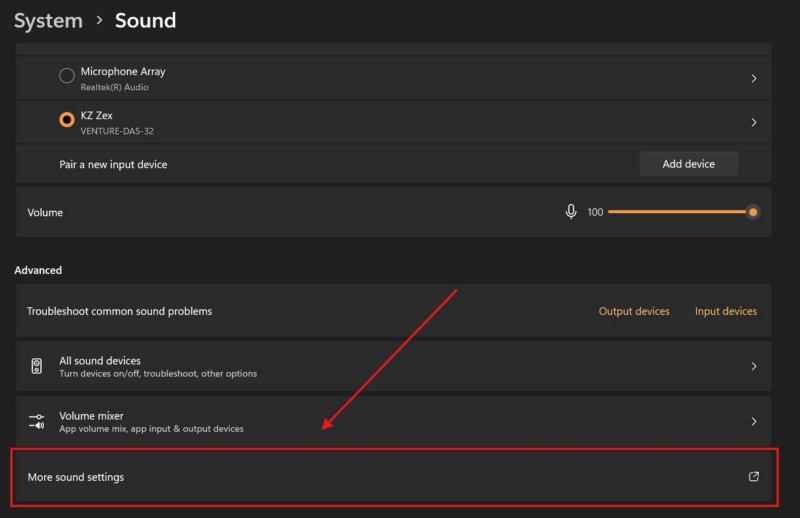
Task: Click the Volume mixer label text
Action: [x=91, y=416]
